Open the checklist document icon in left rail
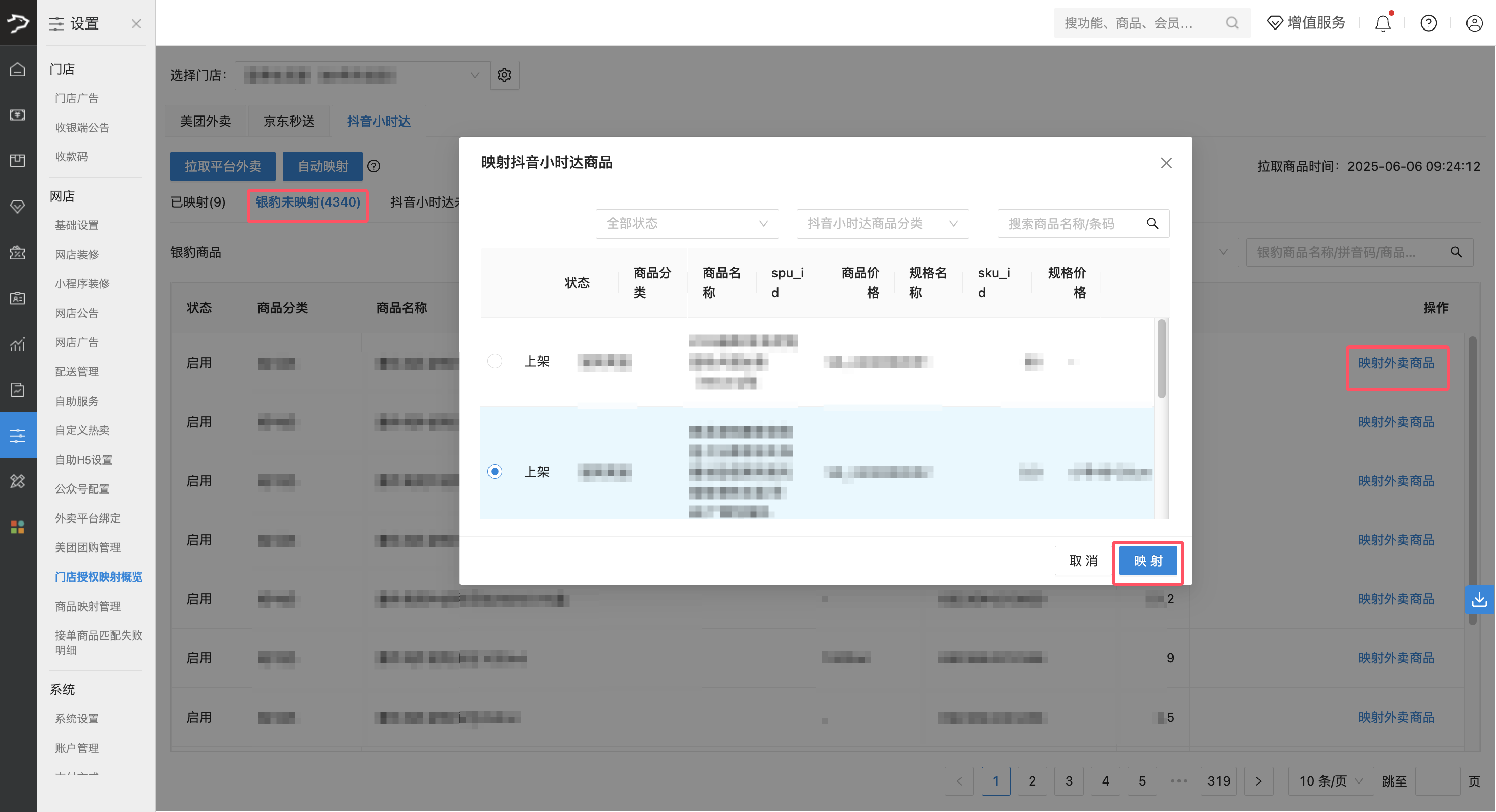This screenshot has width=1496, height=812. pyautogui.click(x=18, y=390)
